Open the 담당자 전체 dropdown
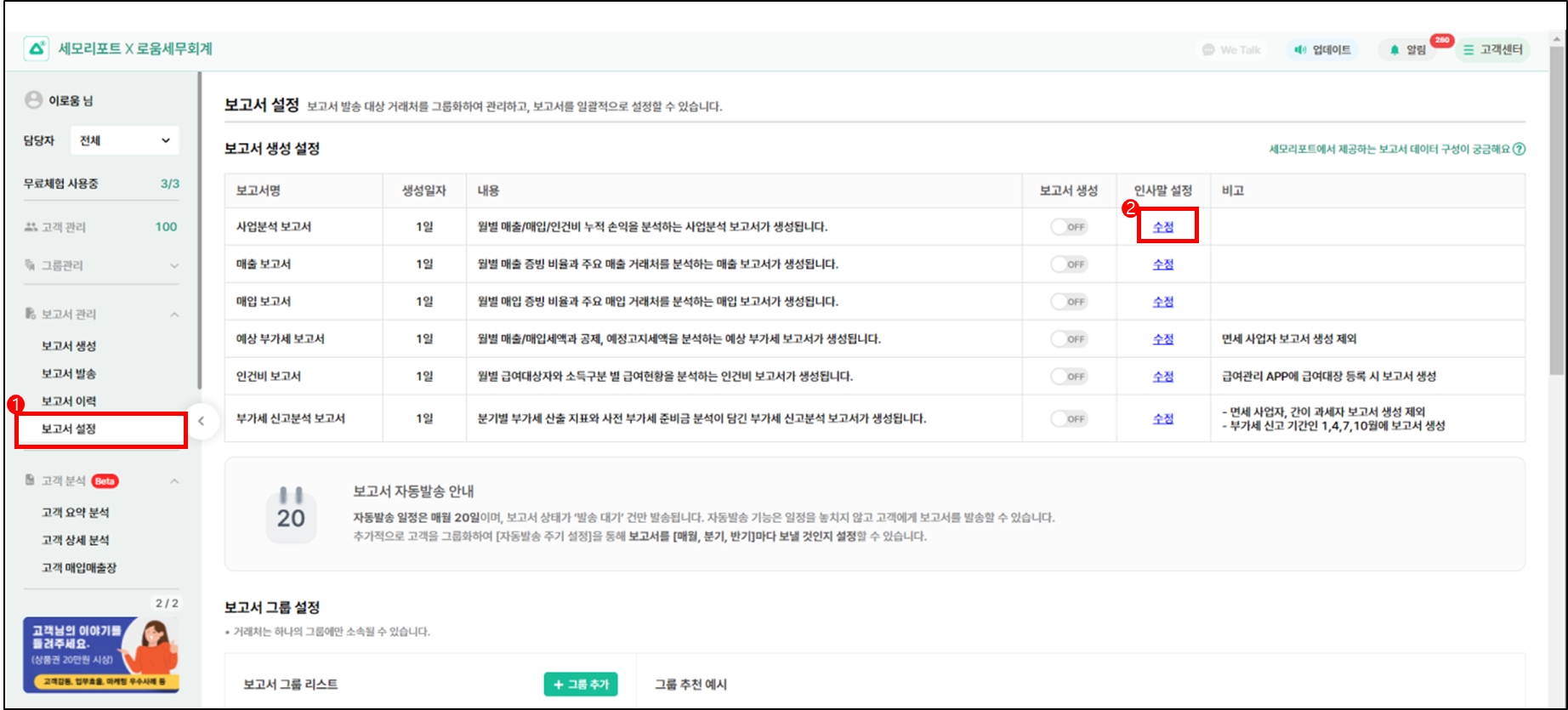Screen dimensions: 1568x710 [x=124, y=140]
